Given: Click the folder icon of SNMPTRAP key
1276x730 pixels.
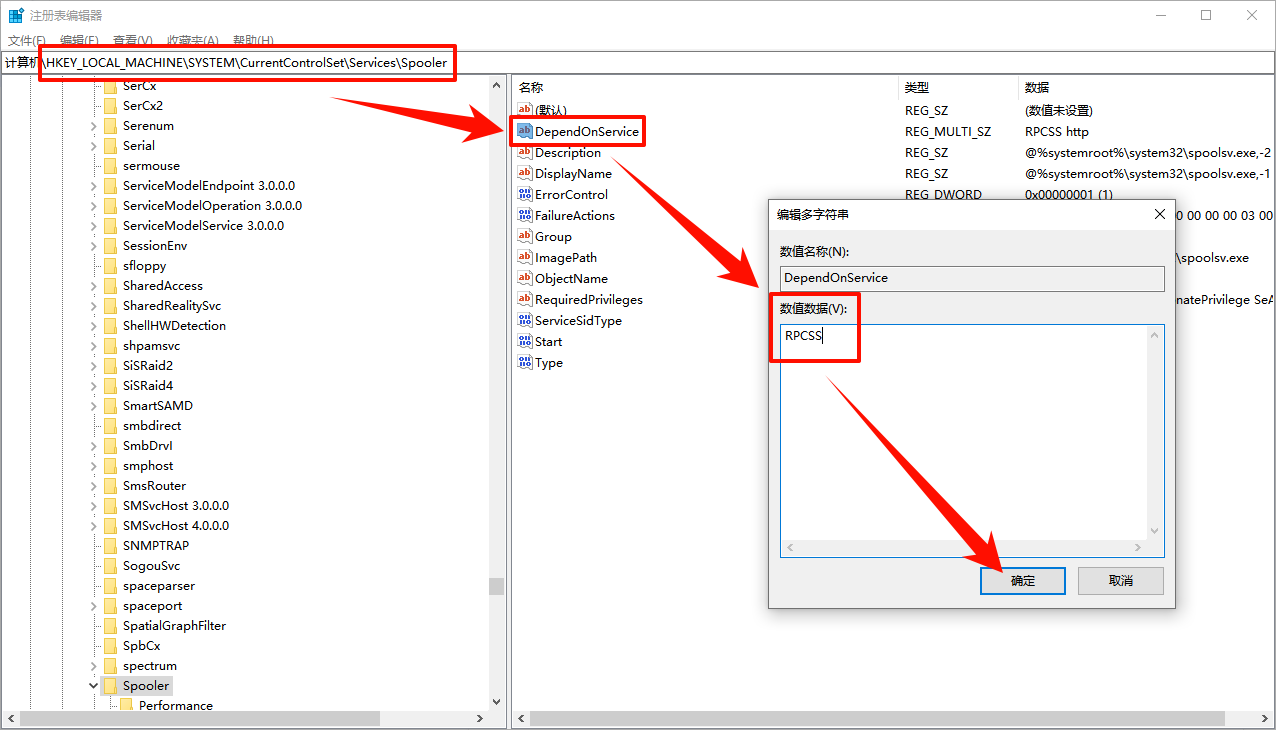Looking at the screenshot, I should 110,546.
